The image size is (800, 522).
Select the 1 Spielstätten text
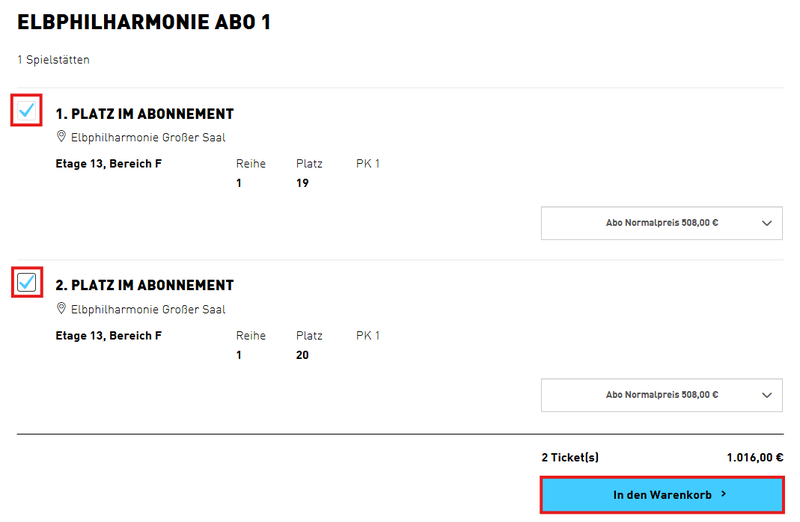[x=53, y=60]
